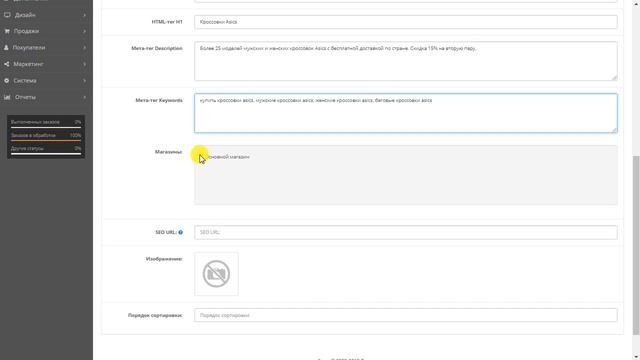Click the Мета-тег Description label
This screenshot has width=640, height=360.
[x=157, y=48]
